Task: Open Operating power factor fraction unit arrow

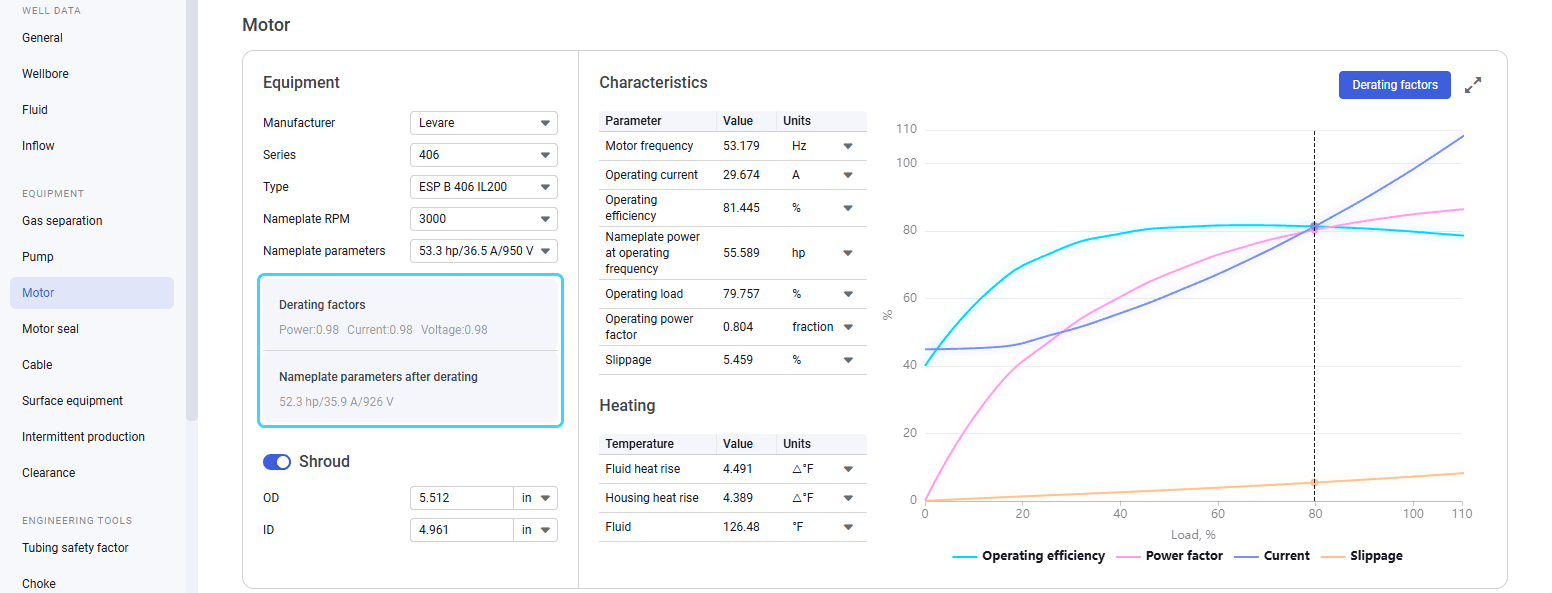Action: [848, 327]
